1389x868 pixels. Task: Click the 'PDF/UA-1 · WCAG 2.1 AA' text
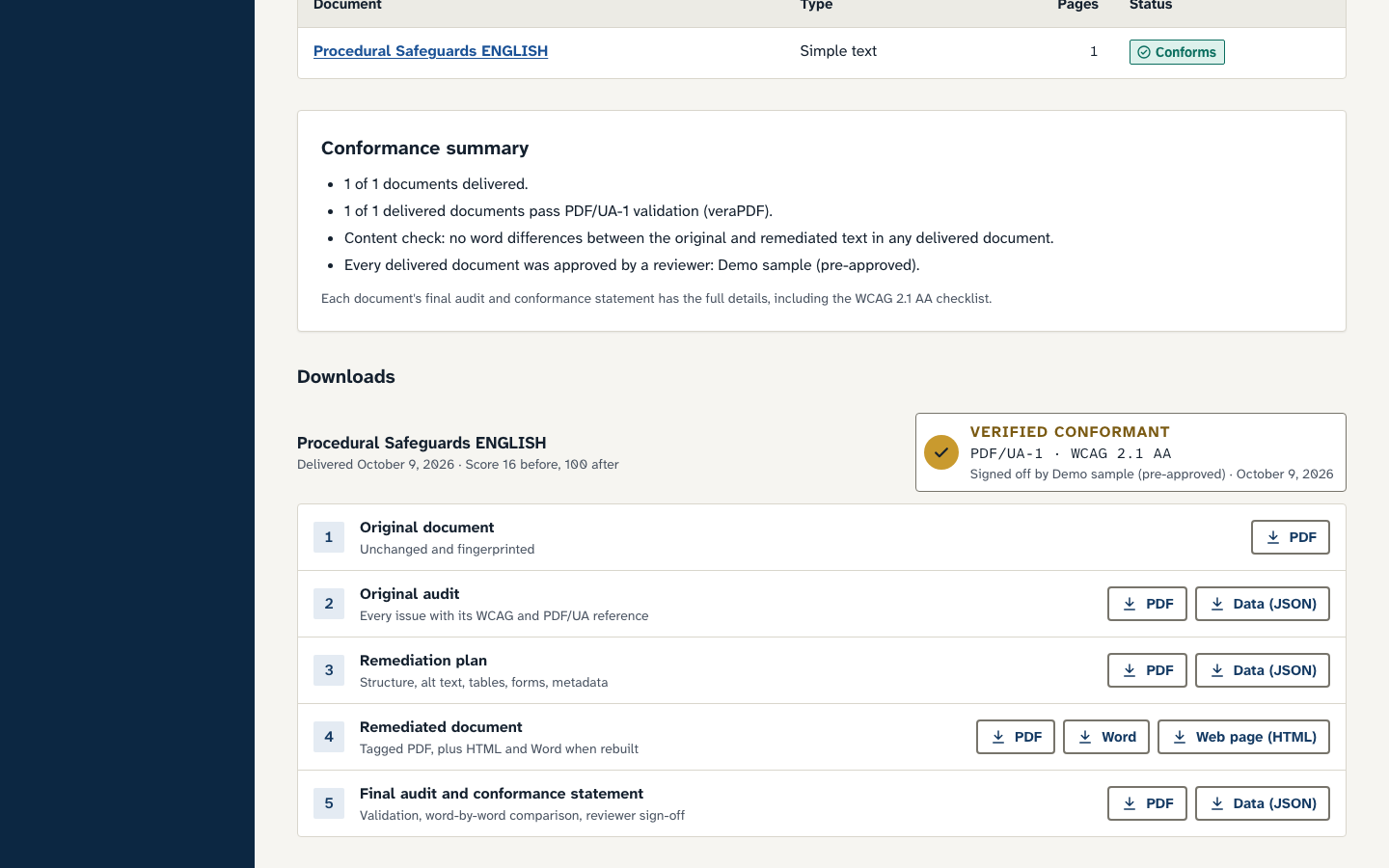coord(1071,453)
